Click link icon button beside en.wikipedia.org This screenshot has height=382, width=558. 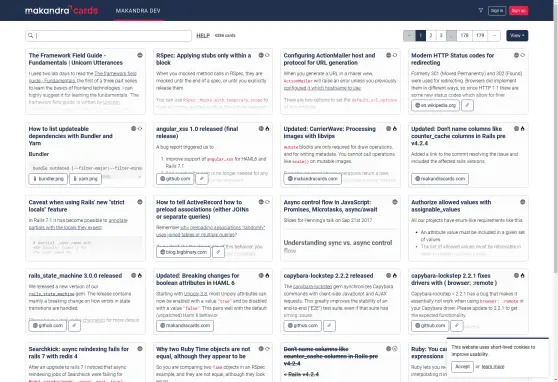click(x=467, y=105)
